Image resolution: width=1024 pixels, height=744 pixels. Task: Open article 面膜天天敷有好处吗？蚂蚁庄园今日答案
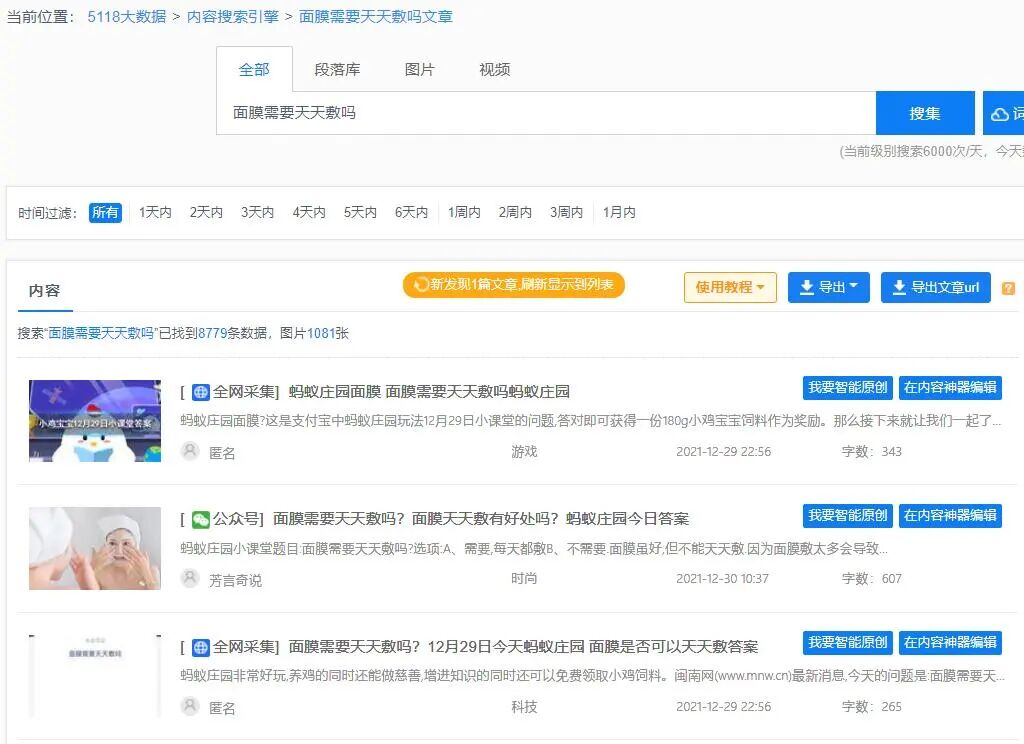pyautogui.click(x=481, y=519)
